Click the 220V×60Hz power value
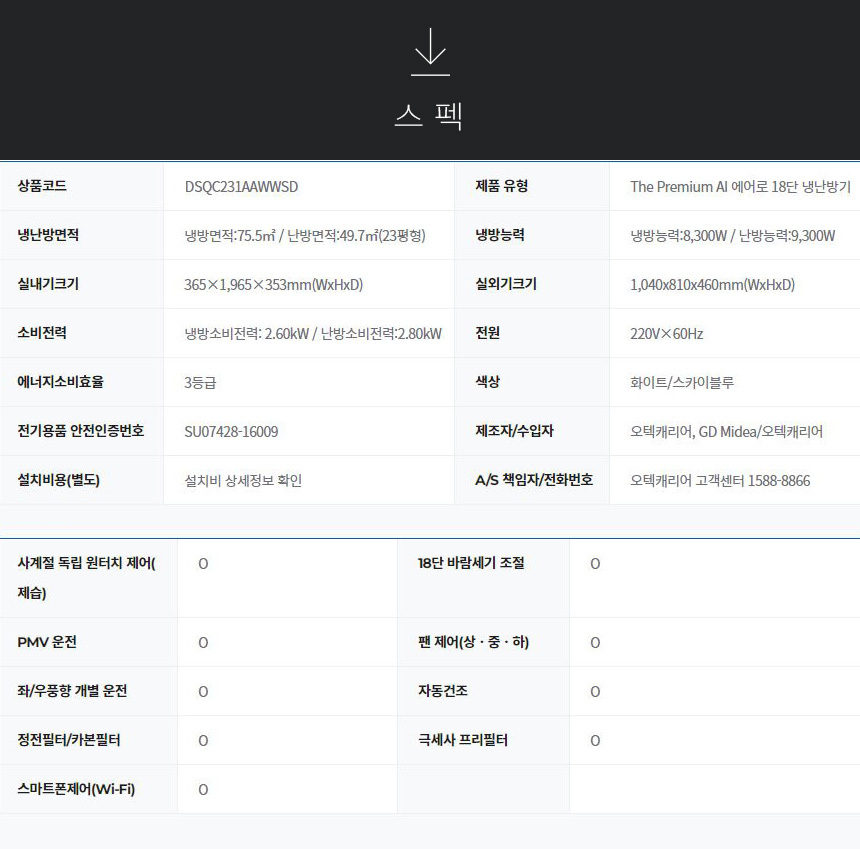Viewport: 860px width, 849px height. (x=666, y=334)
